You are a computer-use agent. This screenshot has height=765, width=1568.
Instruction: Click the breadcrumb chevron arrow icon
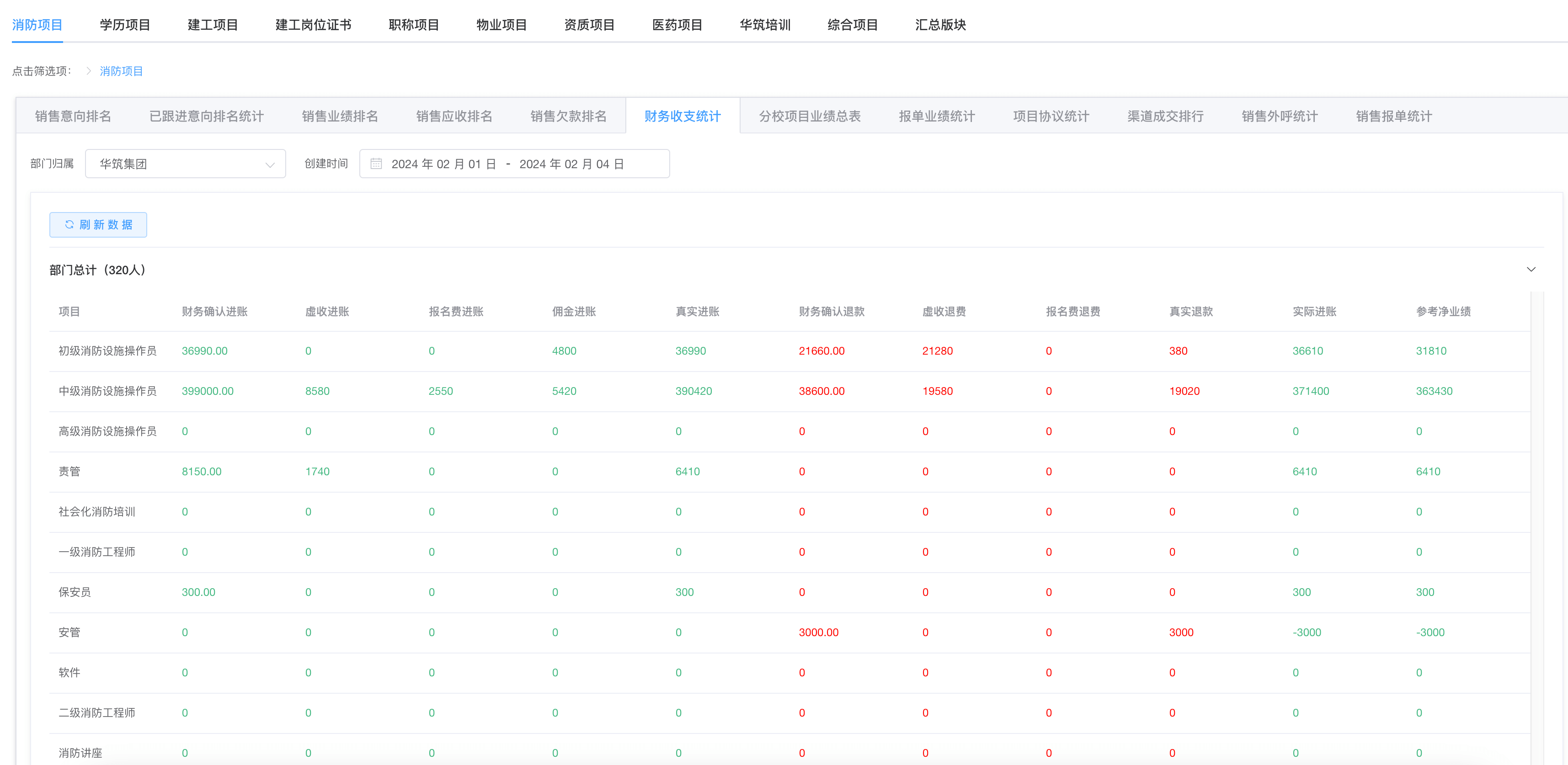tap(88, 71)
